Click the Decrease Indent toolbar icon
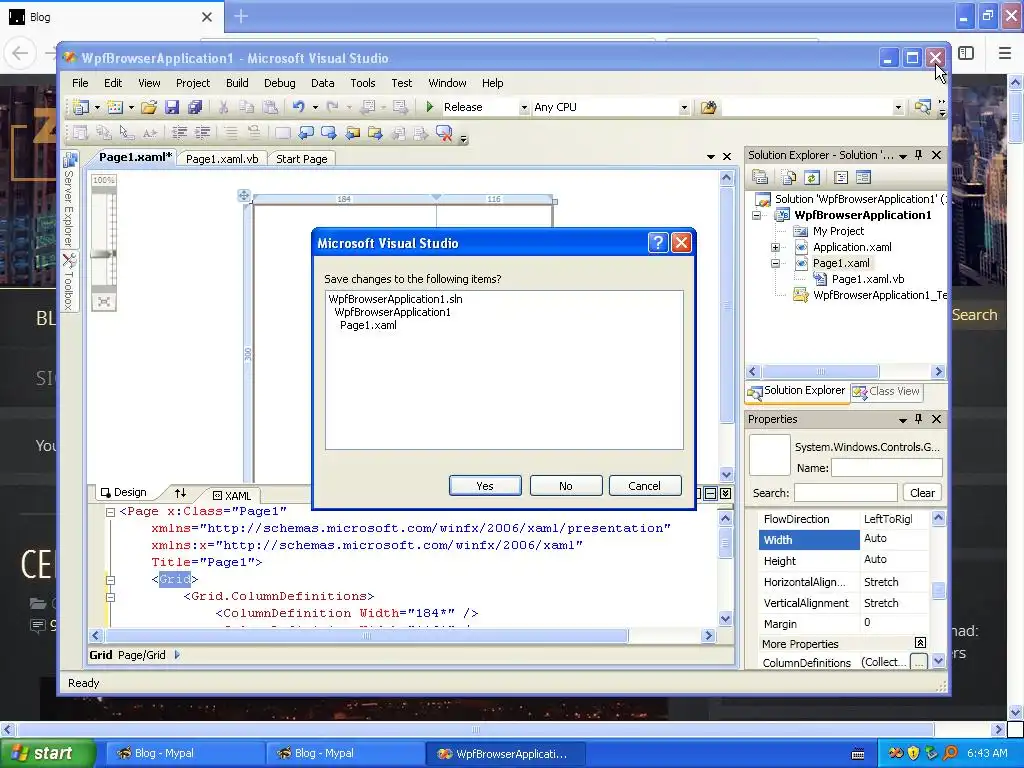 tap(179, 133)
